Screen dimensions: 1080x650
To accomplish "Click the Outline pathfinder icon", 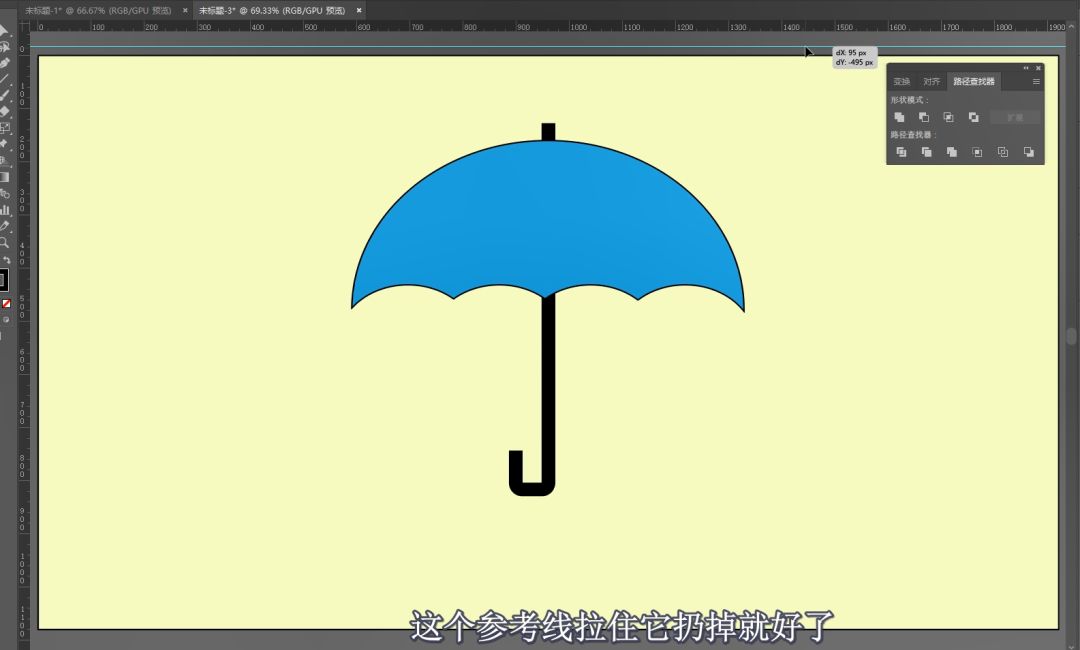I will 1003,152.
